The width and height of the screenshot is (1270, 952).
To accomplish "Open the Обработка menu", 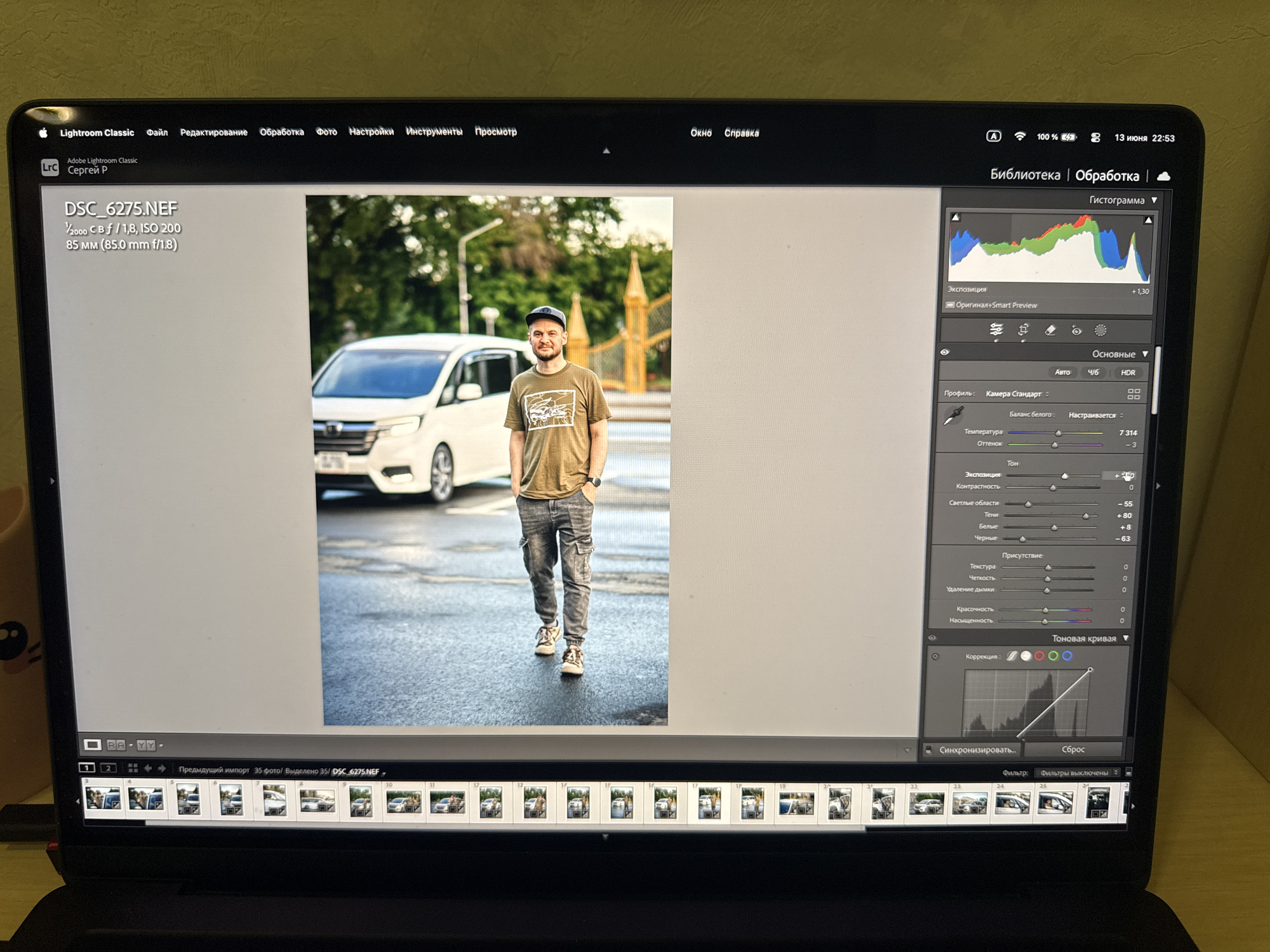I will click(x=282, y=132).
